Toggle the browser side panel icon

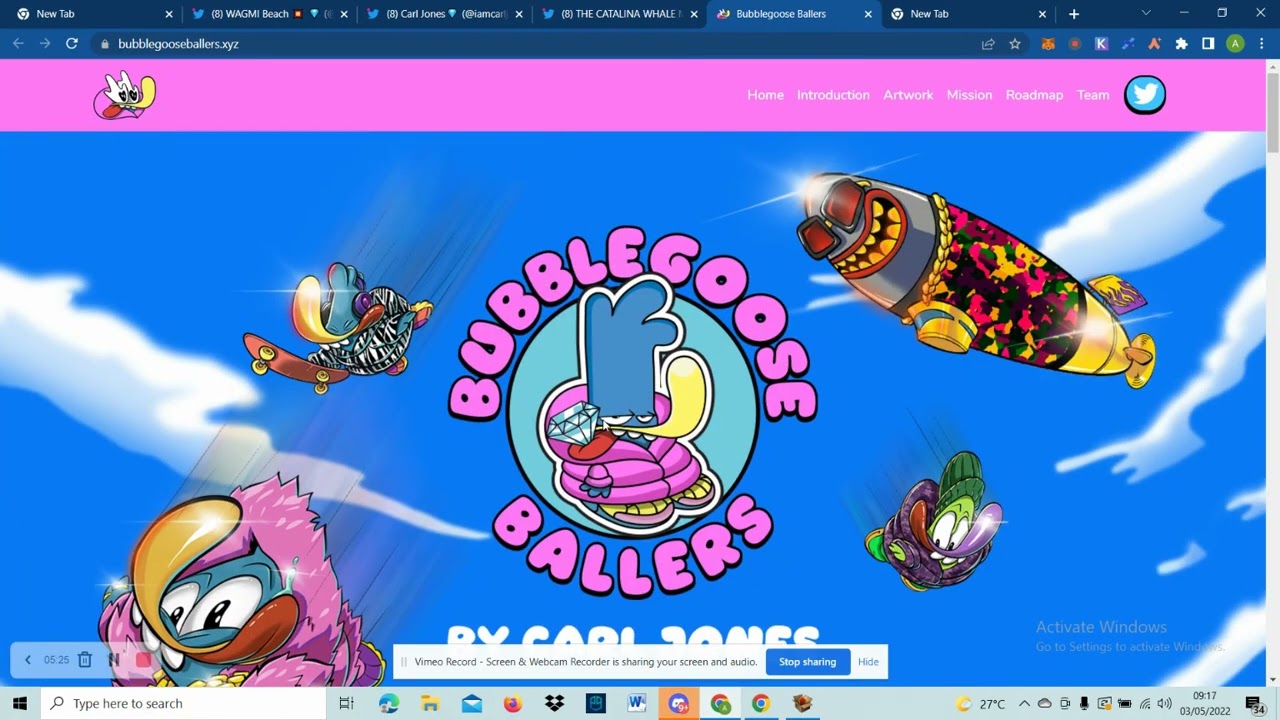pyautogui.click(x=1208, y=44)
